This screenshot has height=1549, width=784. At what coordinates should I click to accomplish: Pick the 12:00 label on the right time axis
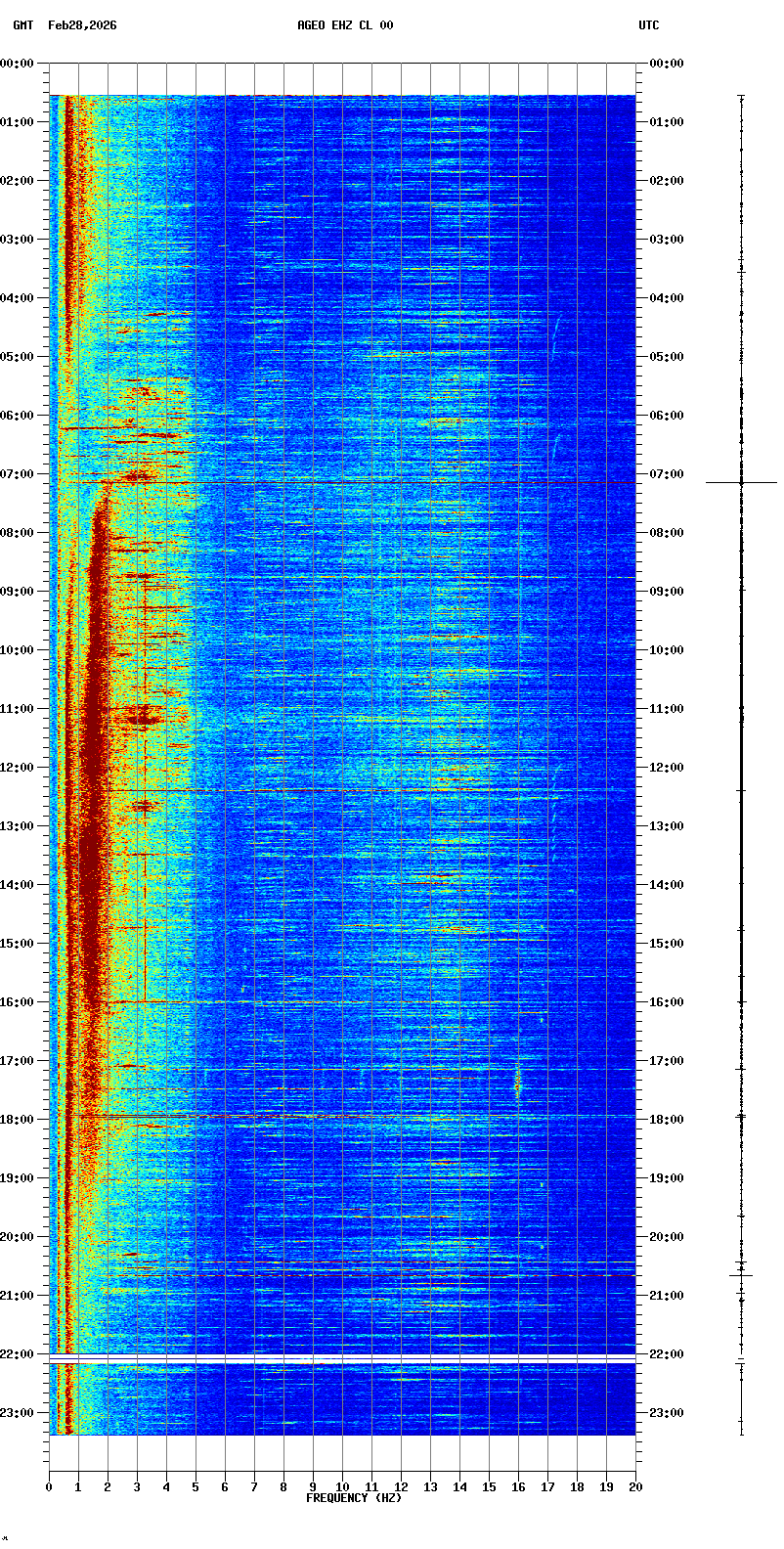click(x=667, y=768)
